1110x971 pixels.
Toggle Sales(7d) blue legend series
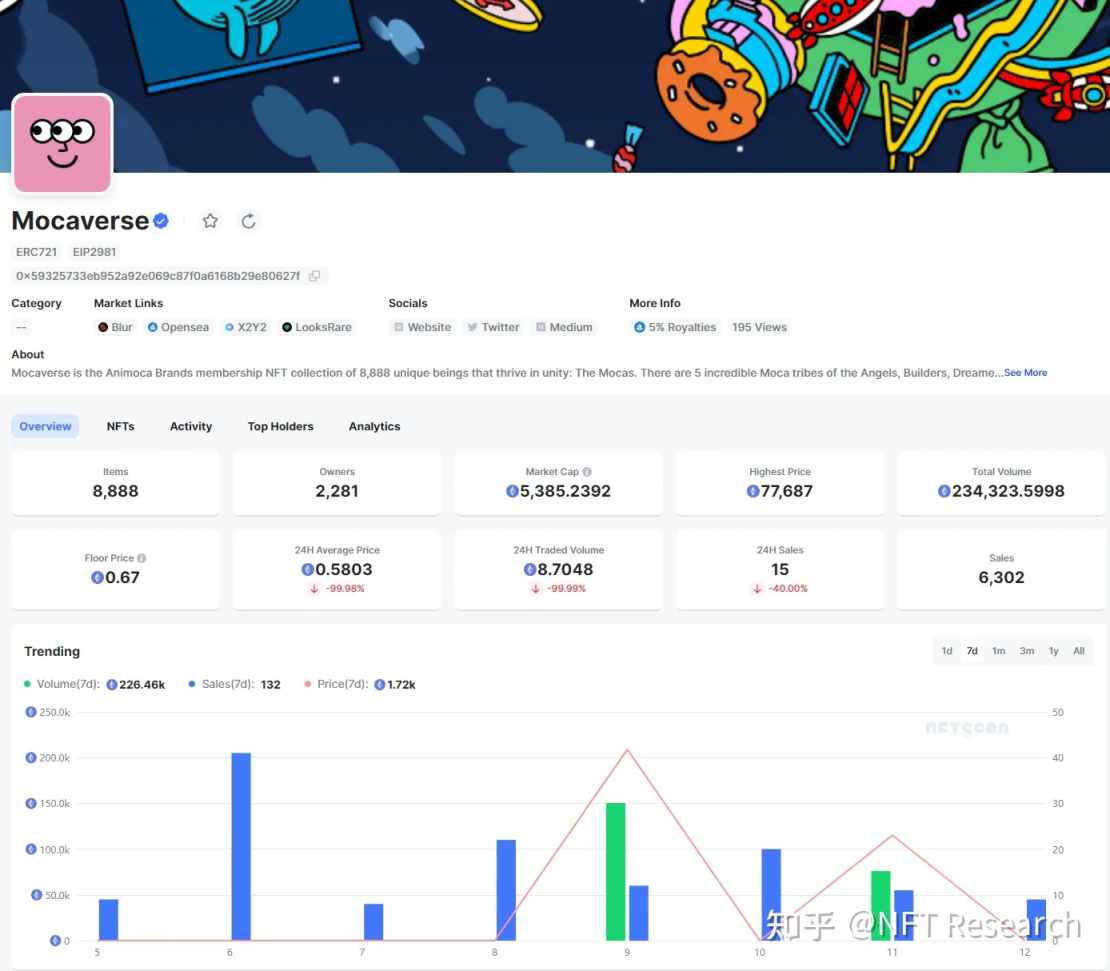(234, 684)
